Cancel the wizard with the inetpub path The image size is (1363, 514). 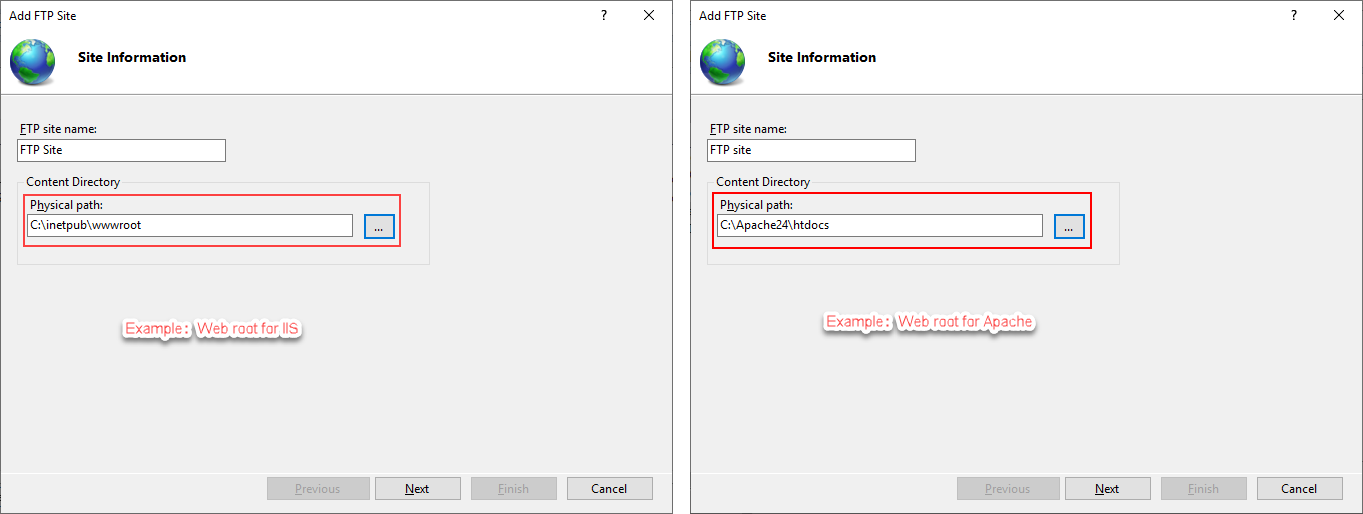point(609,489)
